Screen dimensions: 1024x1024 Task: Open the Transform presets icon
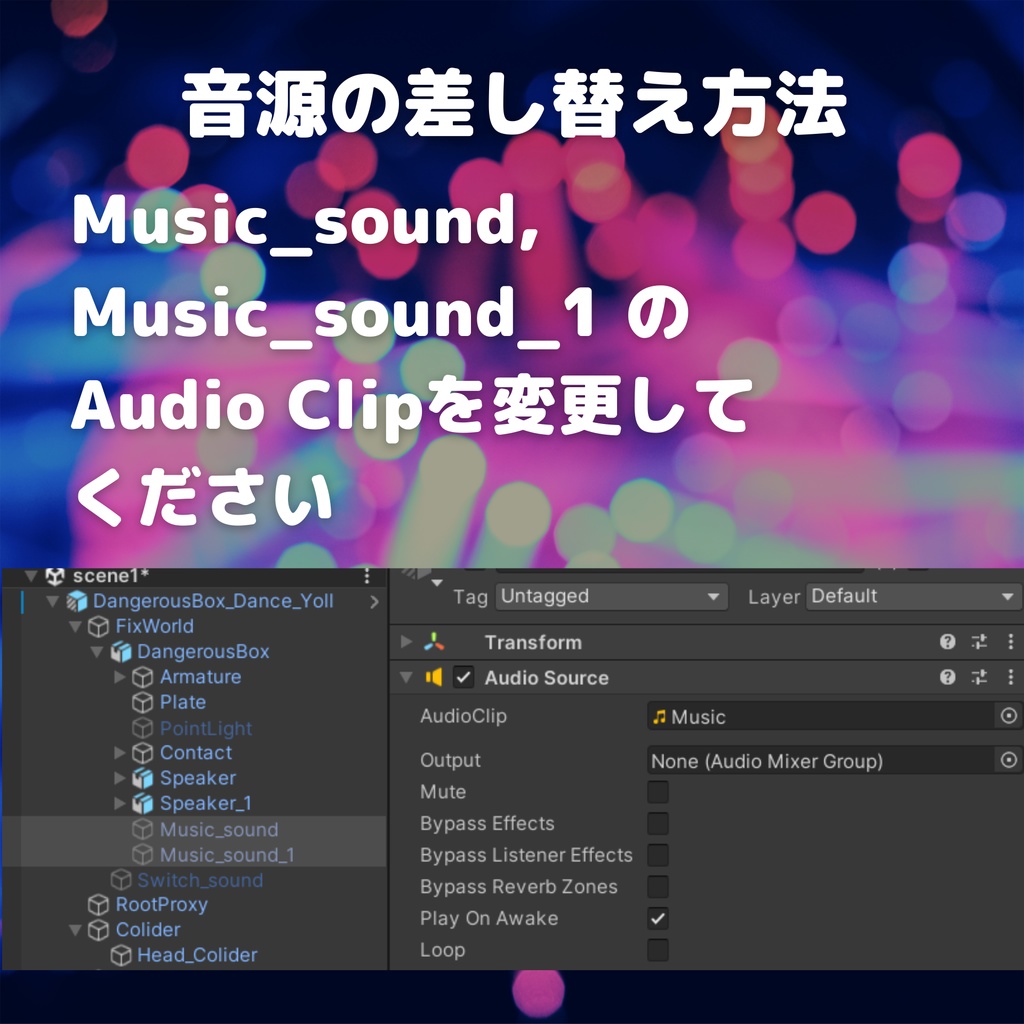[x=978, y=642]
